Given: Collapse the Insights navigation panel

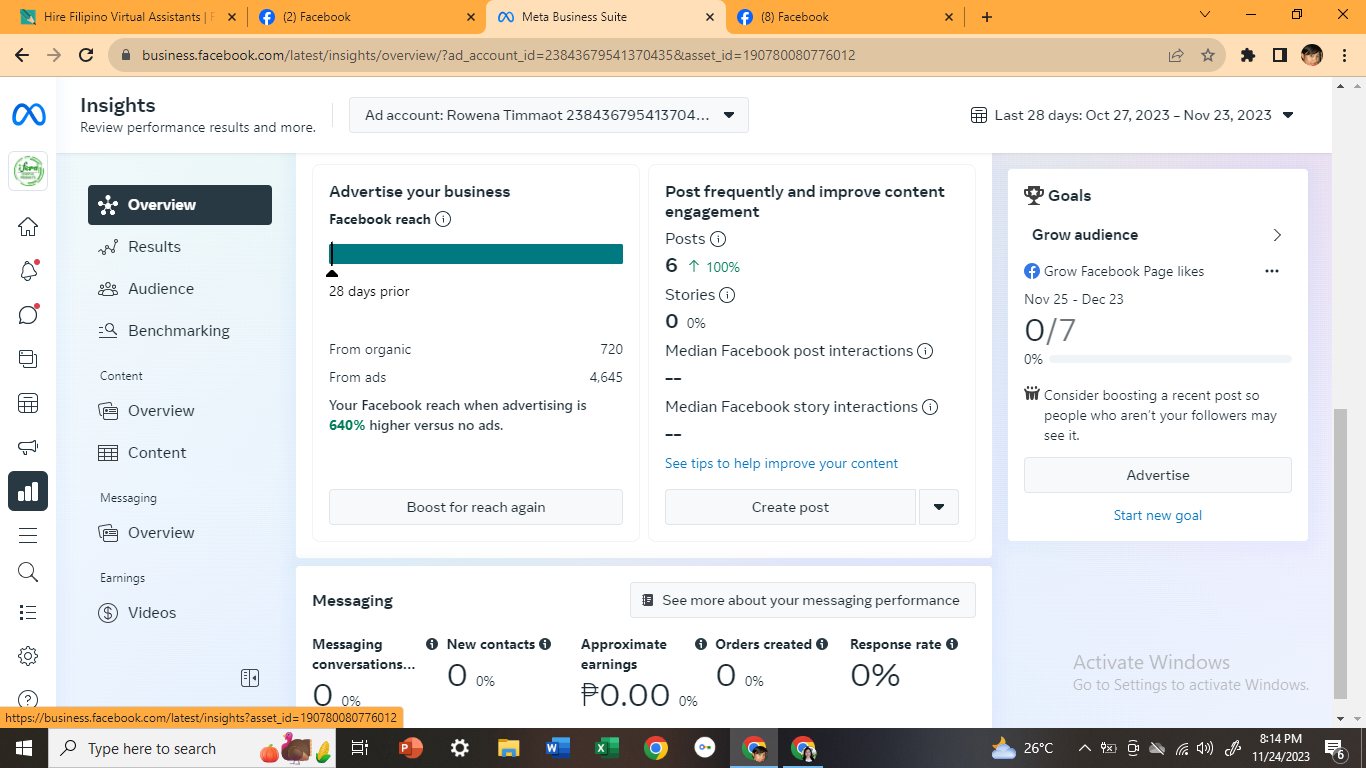Looking at the screenshot, I should click(x=250, y=678).
